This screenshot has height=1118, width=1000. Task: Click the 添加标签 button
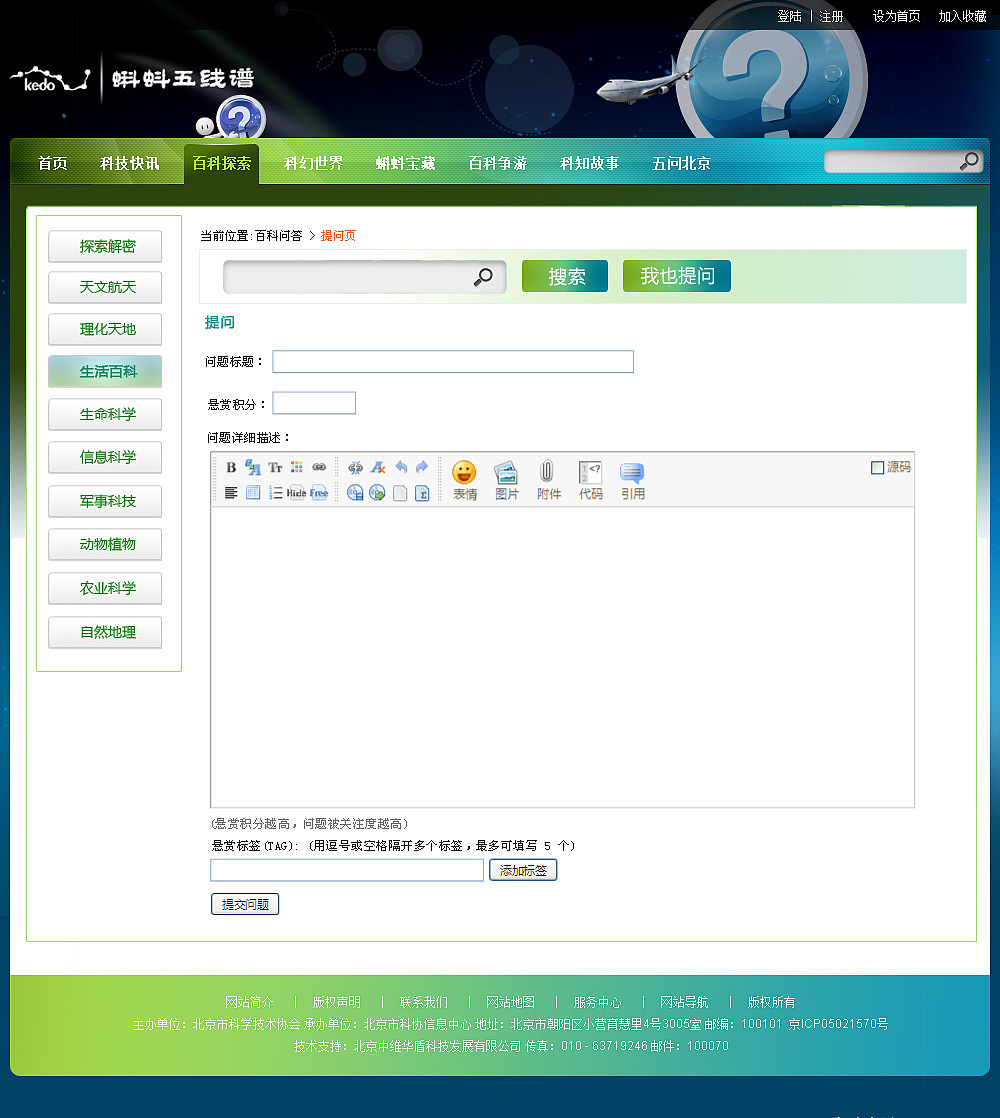click(523, 870)
